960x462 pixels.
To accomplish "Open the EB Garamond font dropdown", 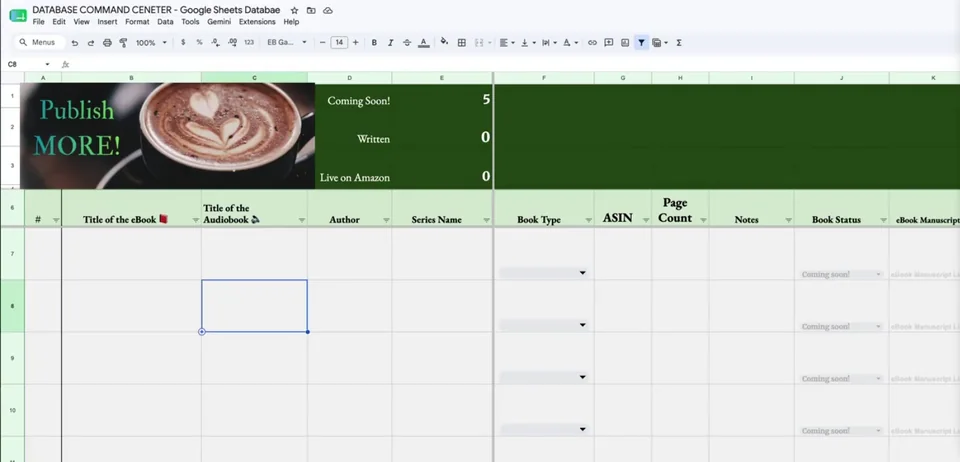I will click(287, 43).
